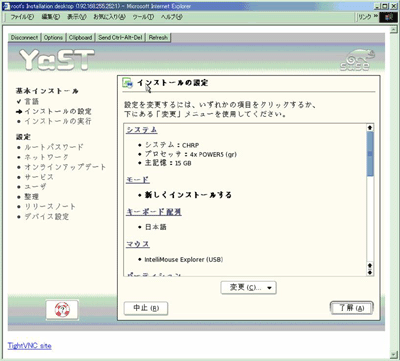The image size is (400, 361).
Task: Click the ネットワーク sidebar item
Action: 47,157
